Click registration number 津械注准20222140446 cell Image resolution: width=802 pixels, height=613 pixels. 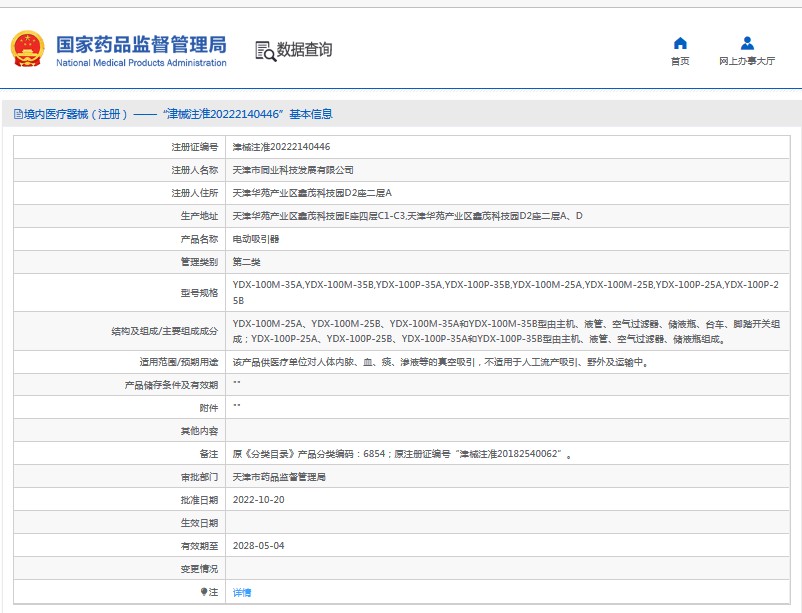coord(281,146)
